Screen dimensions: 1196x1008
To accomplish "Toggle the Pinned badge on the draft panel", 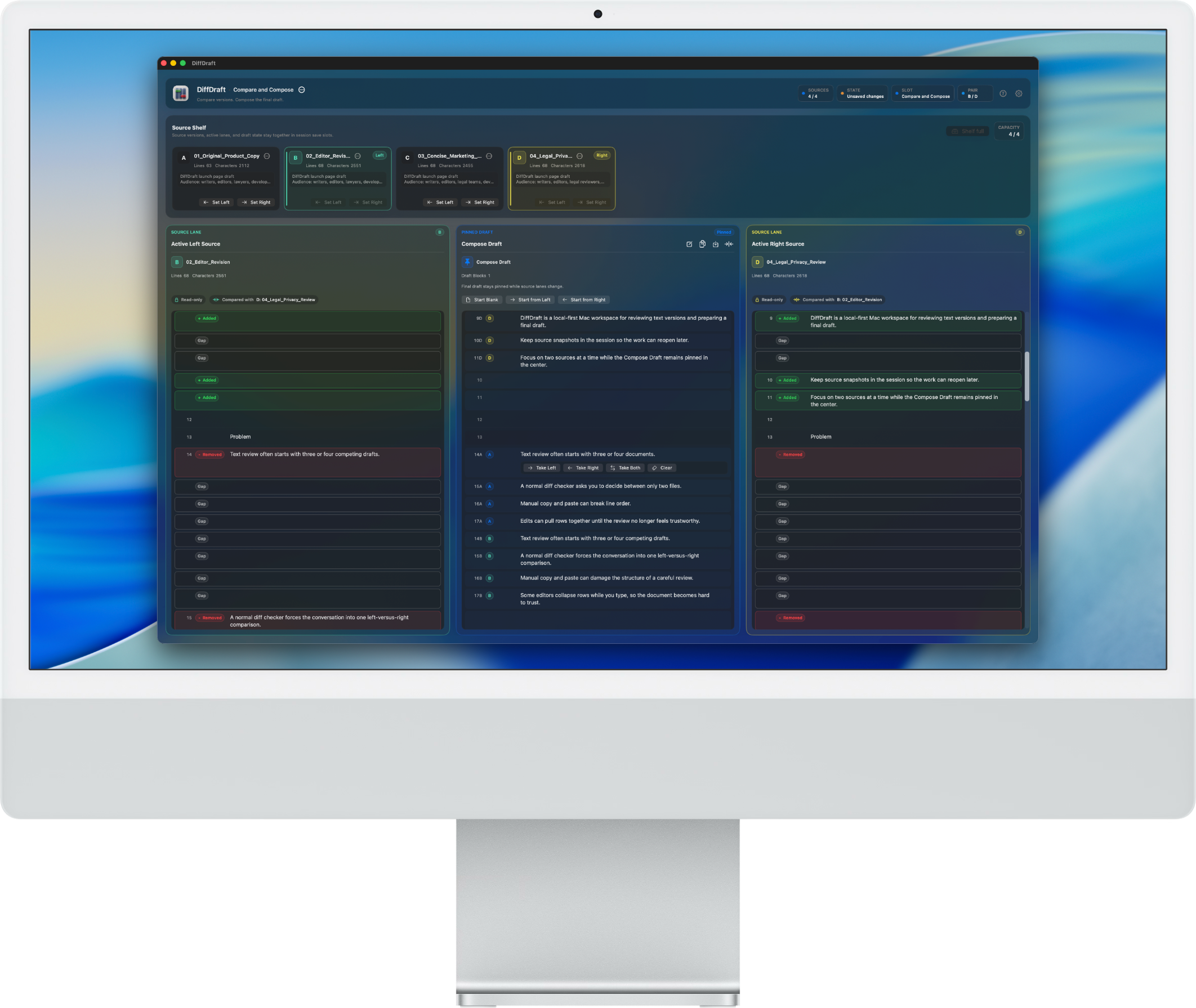I will 724,232.
